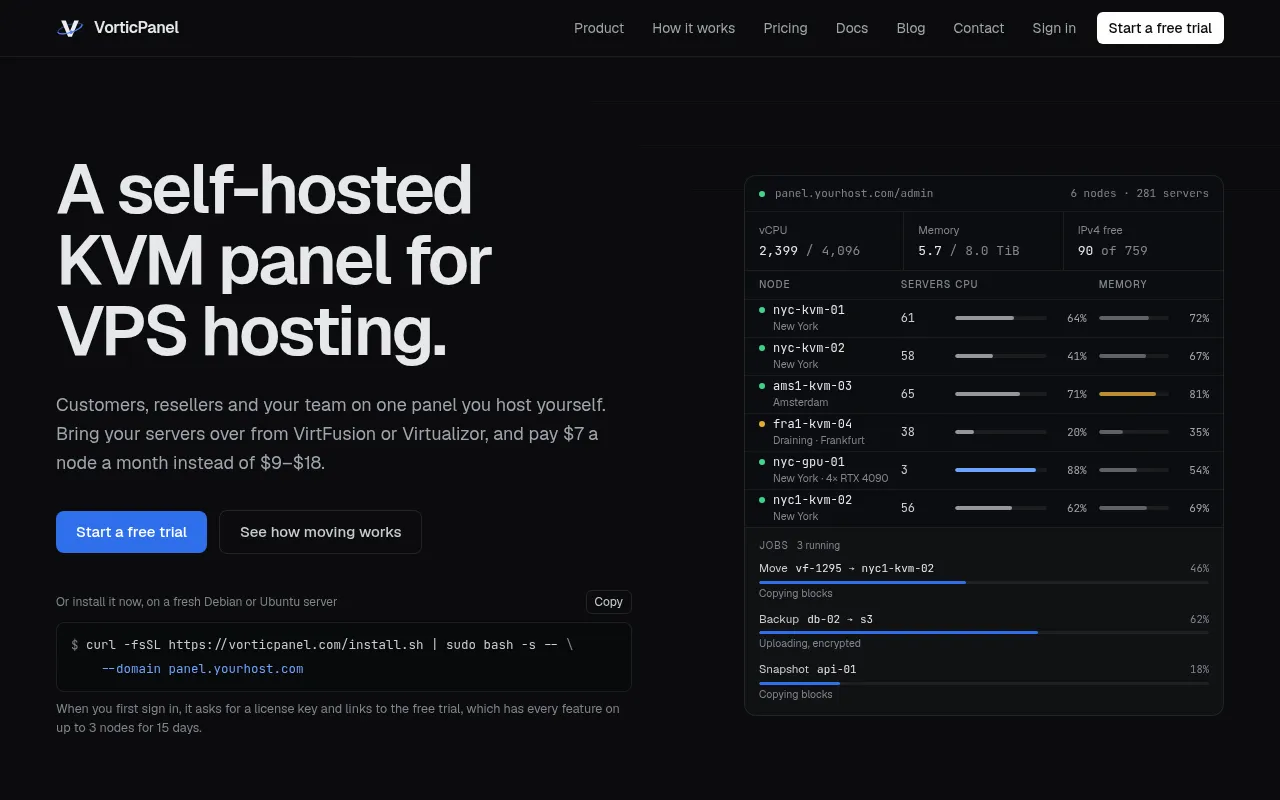Image resolution: width=1280 pixels, height=800 pixels.
Task: Open the Contact page
Action: (979, 28)
